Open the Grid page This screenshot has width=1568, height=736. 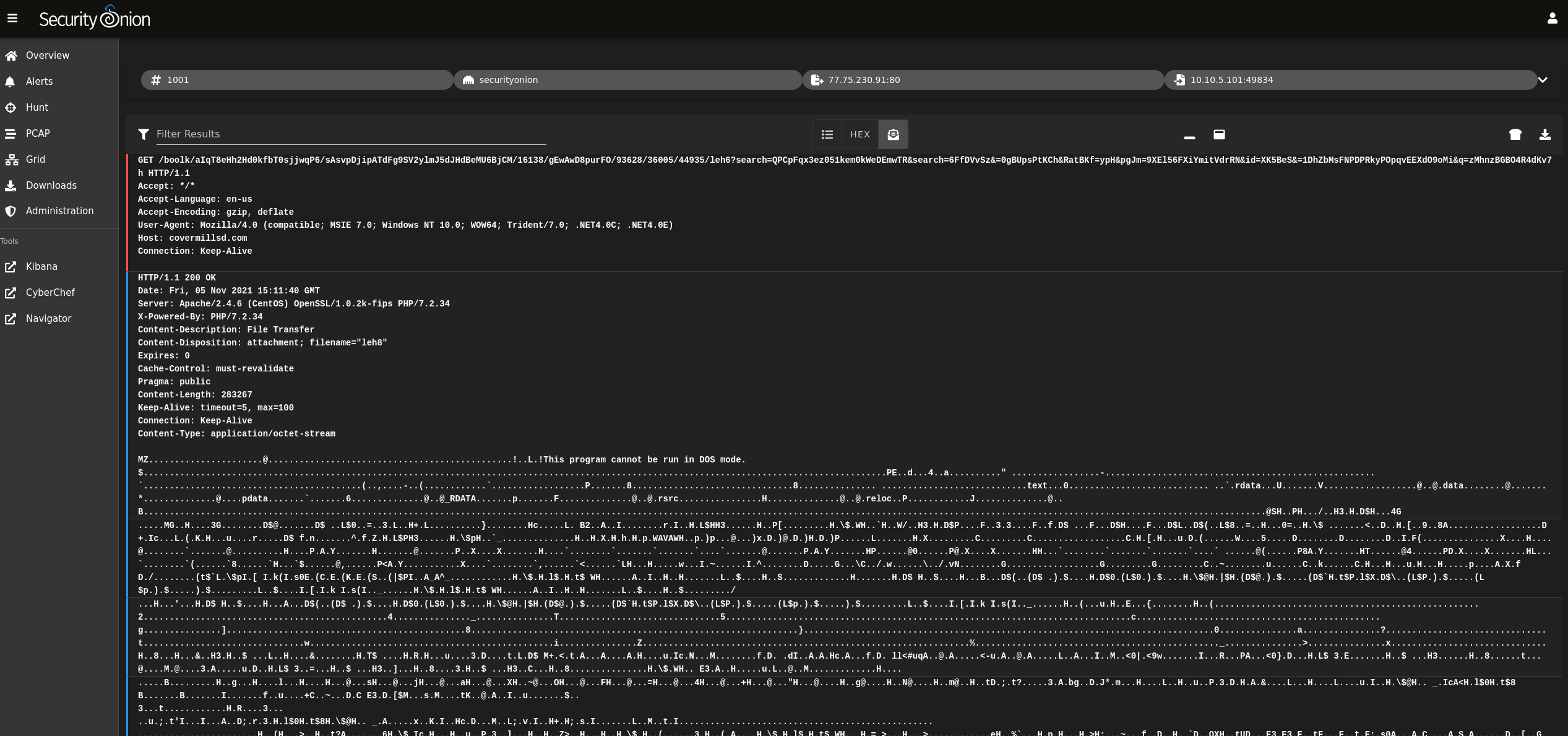(59, 159)
